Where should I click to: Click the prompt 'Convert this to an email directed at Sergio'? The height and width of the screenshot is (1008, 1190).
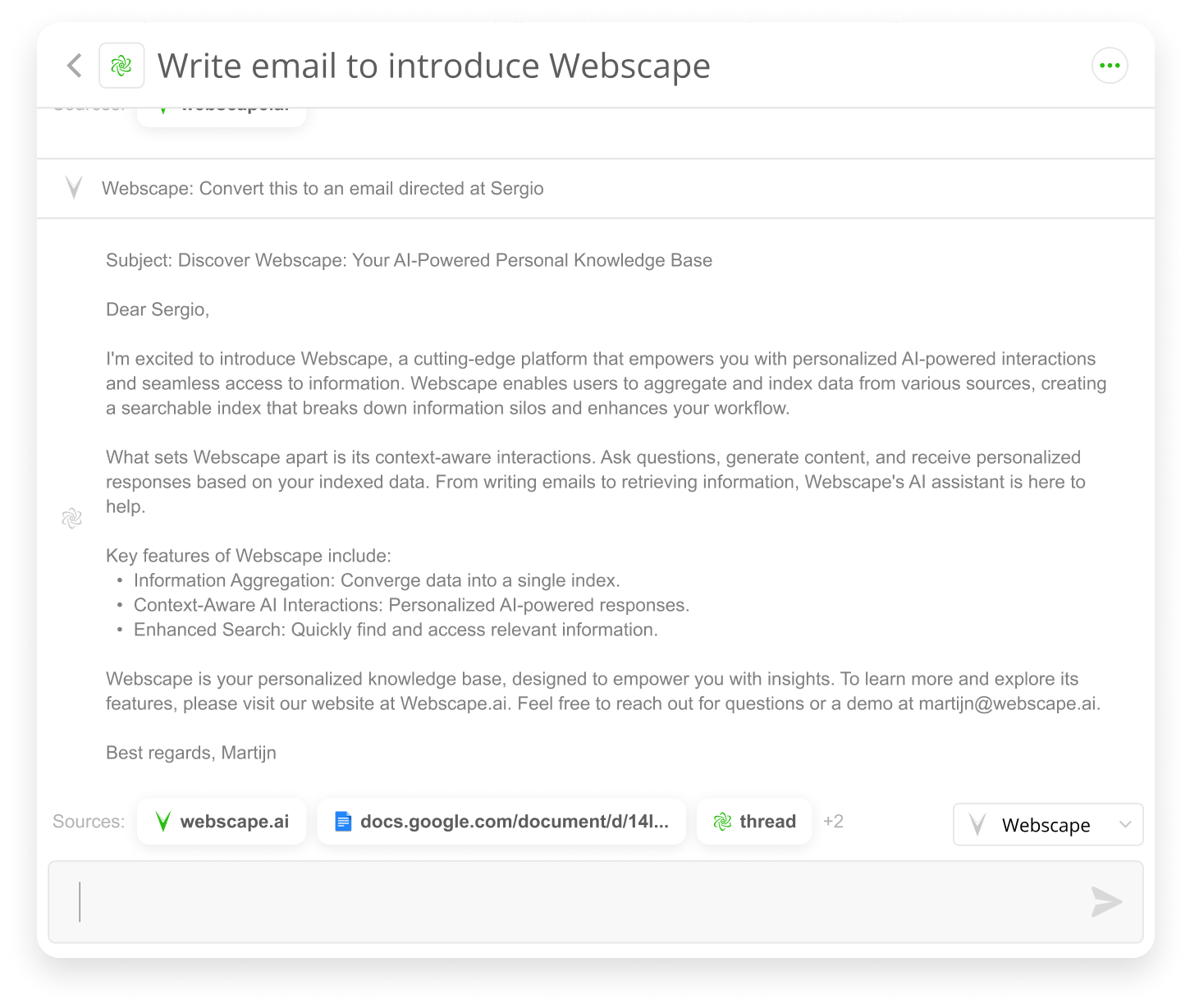pyautogui.click(x=372, y=189)
